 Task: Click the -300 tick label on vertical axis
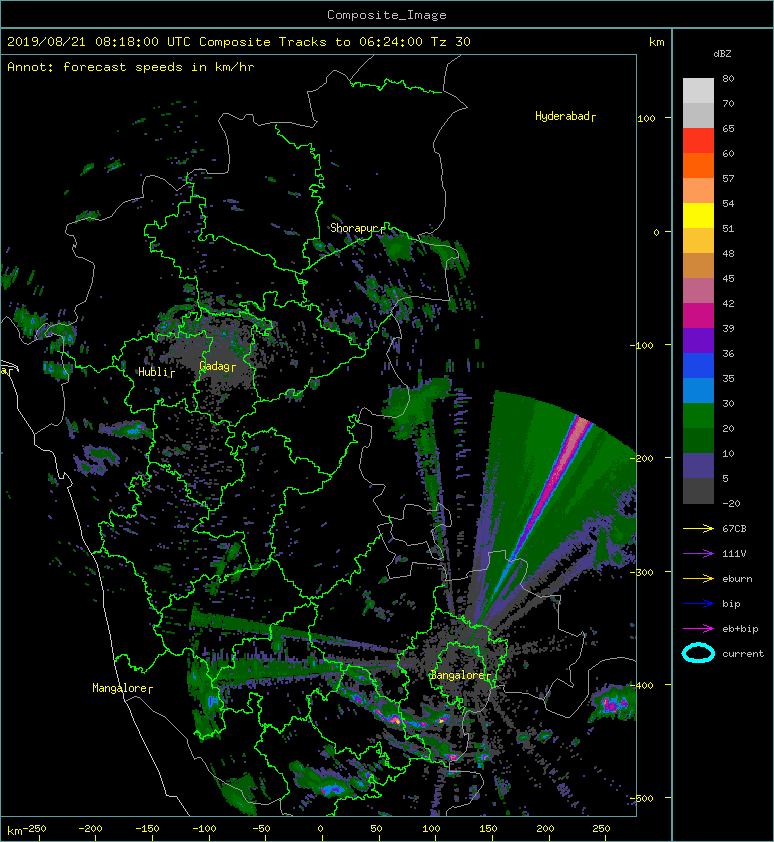tap(642, 572)
